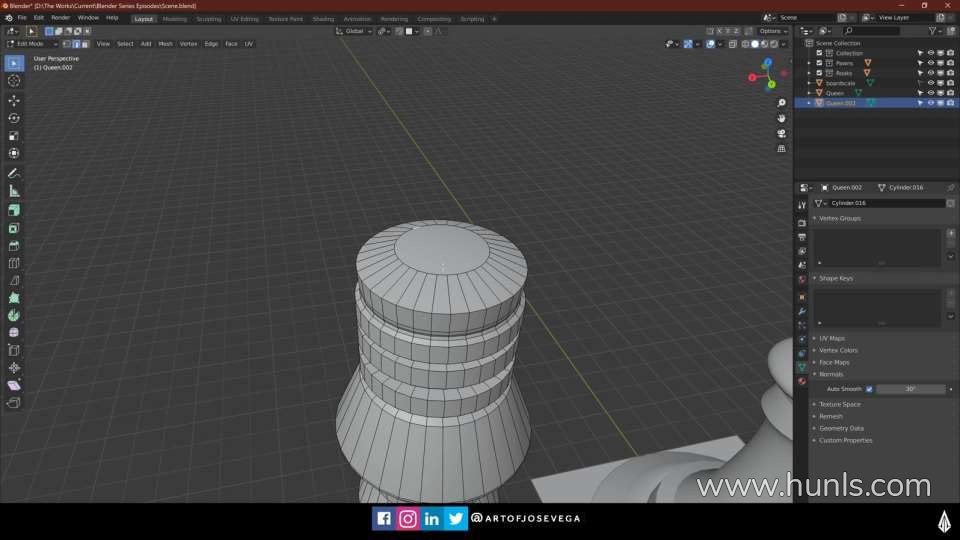Expand the Vertex Groups panel
960x540 pixels.
839,219
